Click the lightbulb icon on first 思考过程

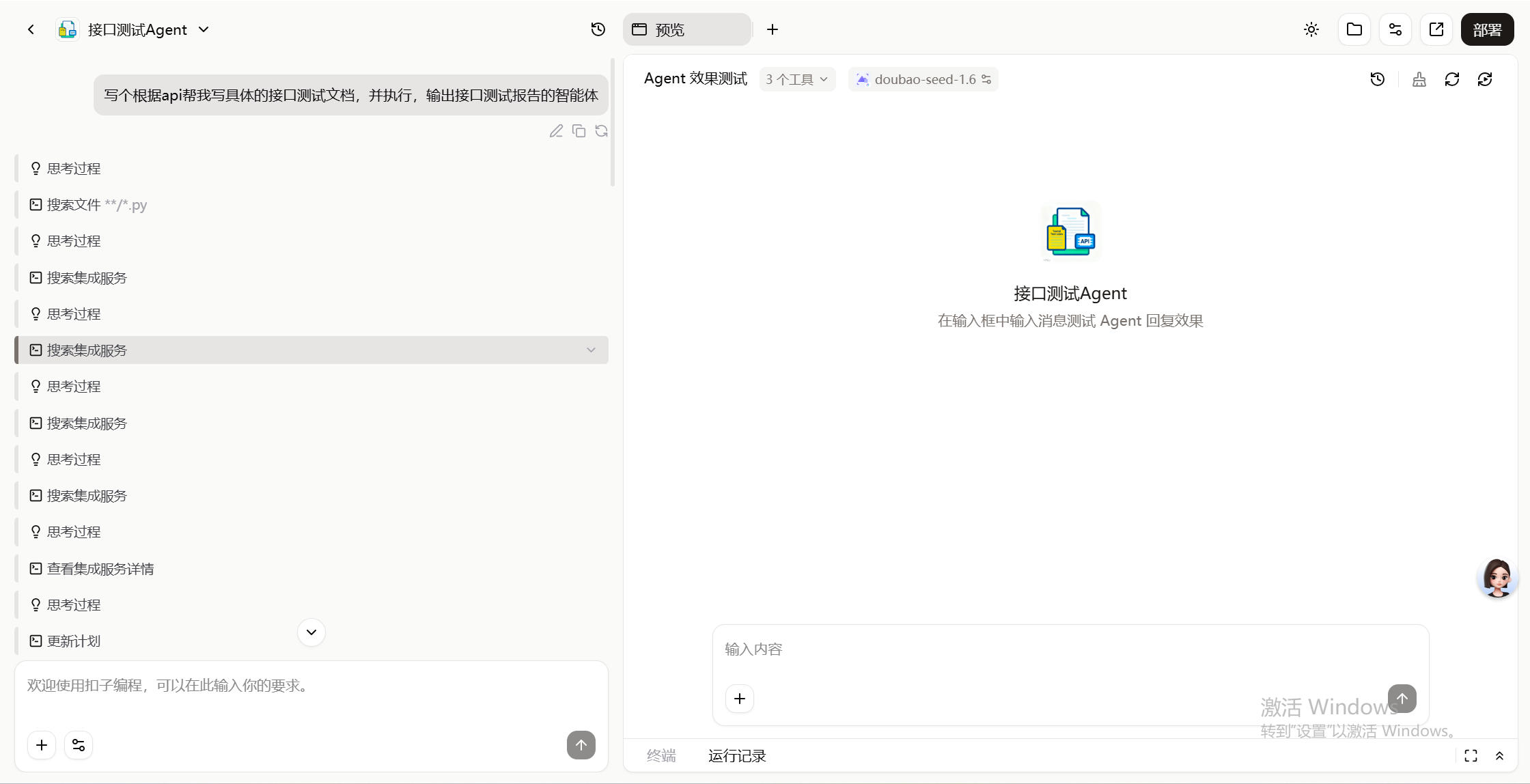(36, 168)
